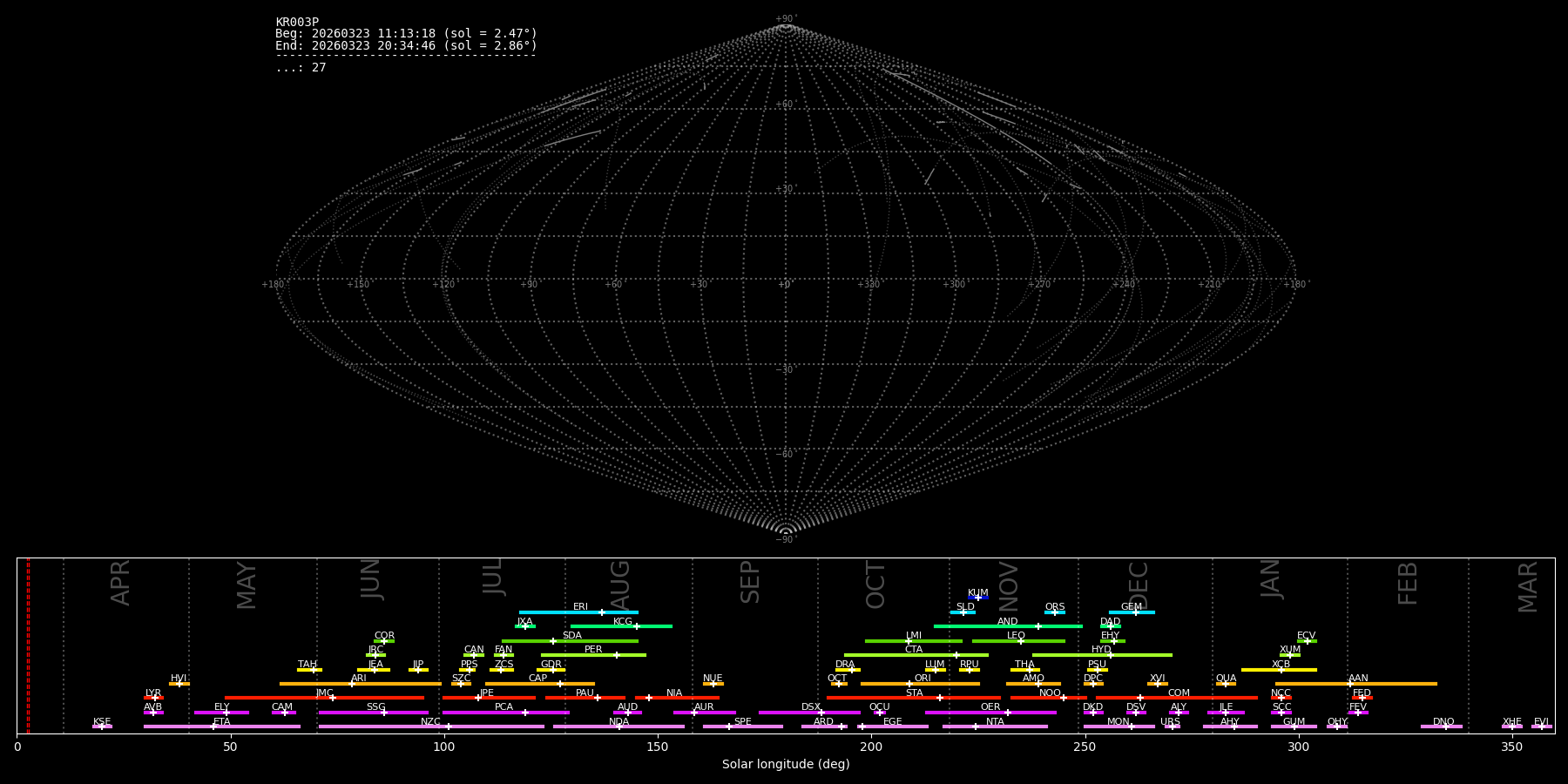Click the '...: 27' meteor count line
The image size is (1568, 784).
pos(301,68)
